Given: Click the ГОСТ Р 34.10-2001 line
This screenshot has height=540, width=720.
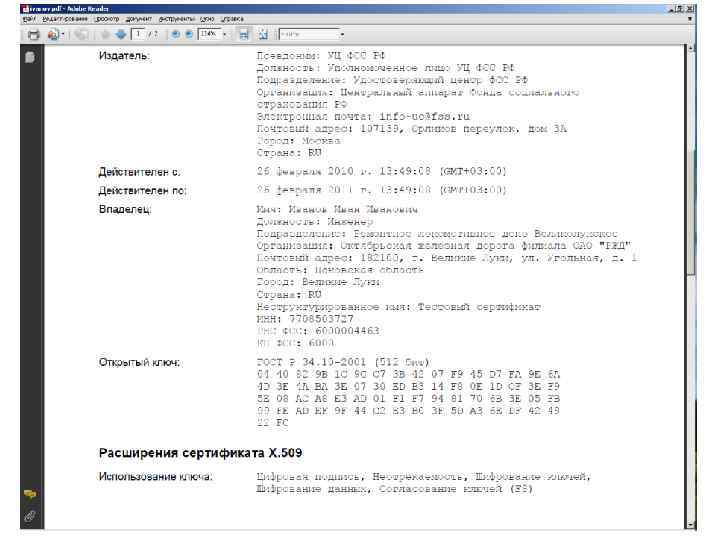Looking at the screenshot, I should click(343, 362).
